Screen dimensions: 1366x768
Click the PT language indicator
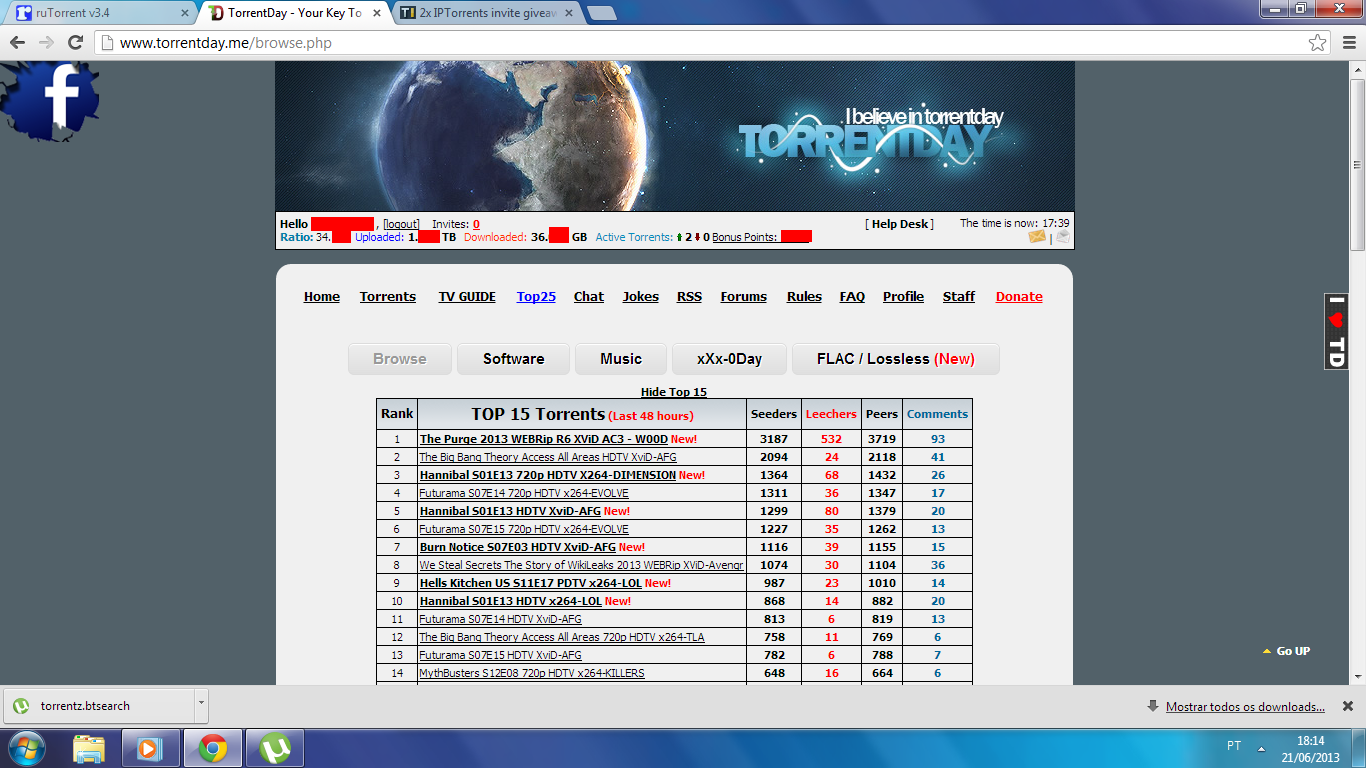[1234, 746]
